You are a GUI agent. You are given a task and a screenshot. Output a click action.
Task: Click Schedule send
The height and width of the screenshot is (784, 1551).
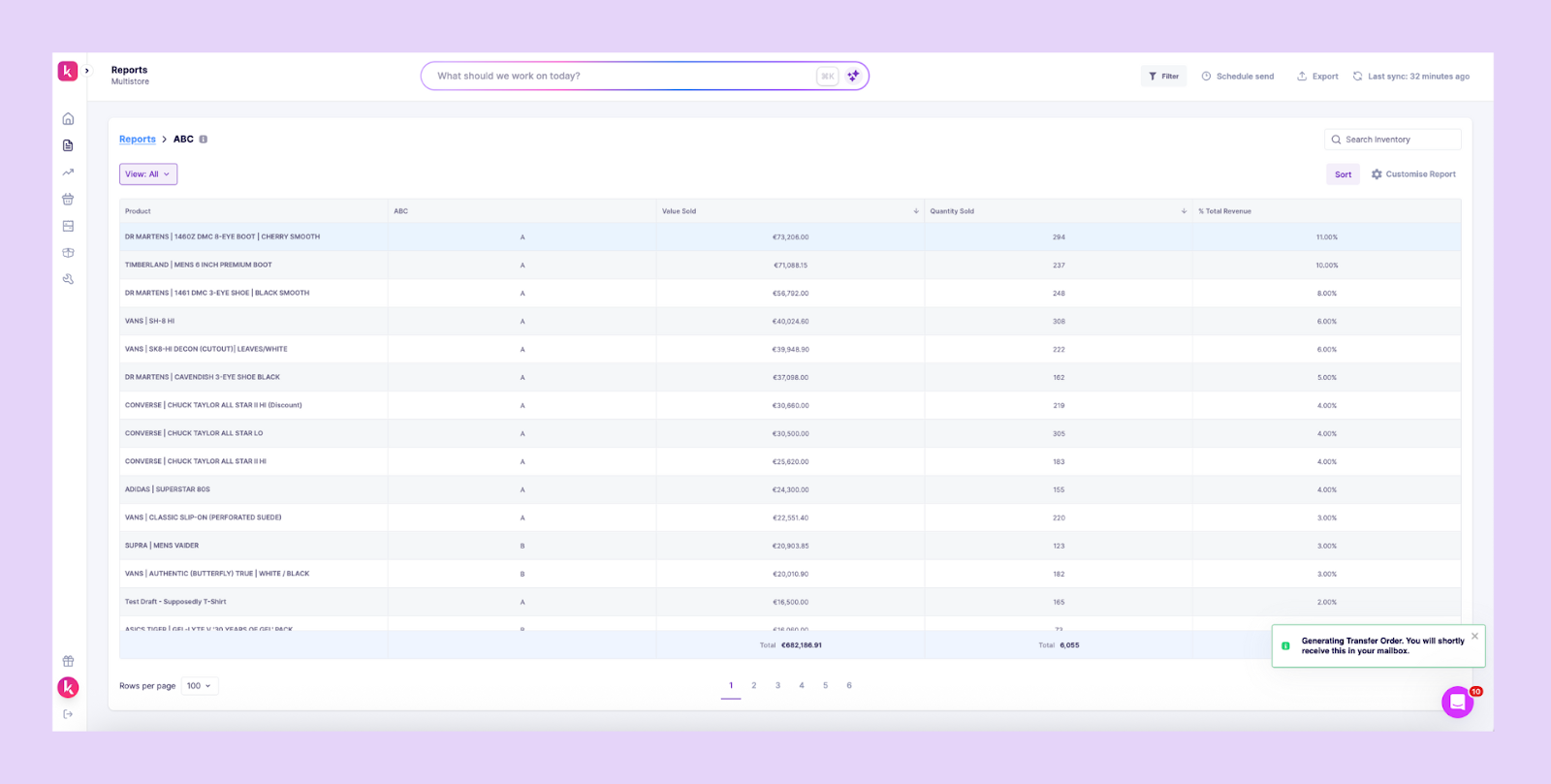coord(1238,76)
